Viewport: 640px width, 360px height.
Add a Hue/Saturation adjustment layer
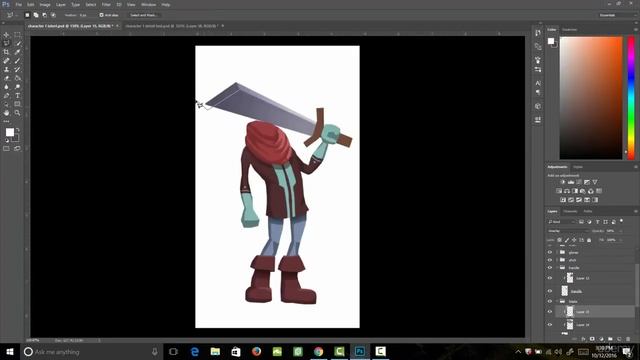(559, 191)
